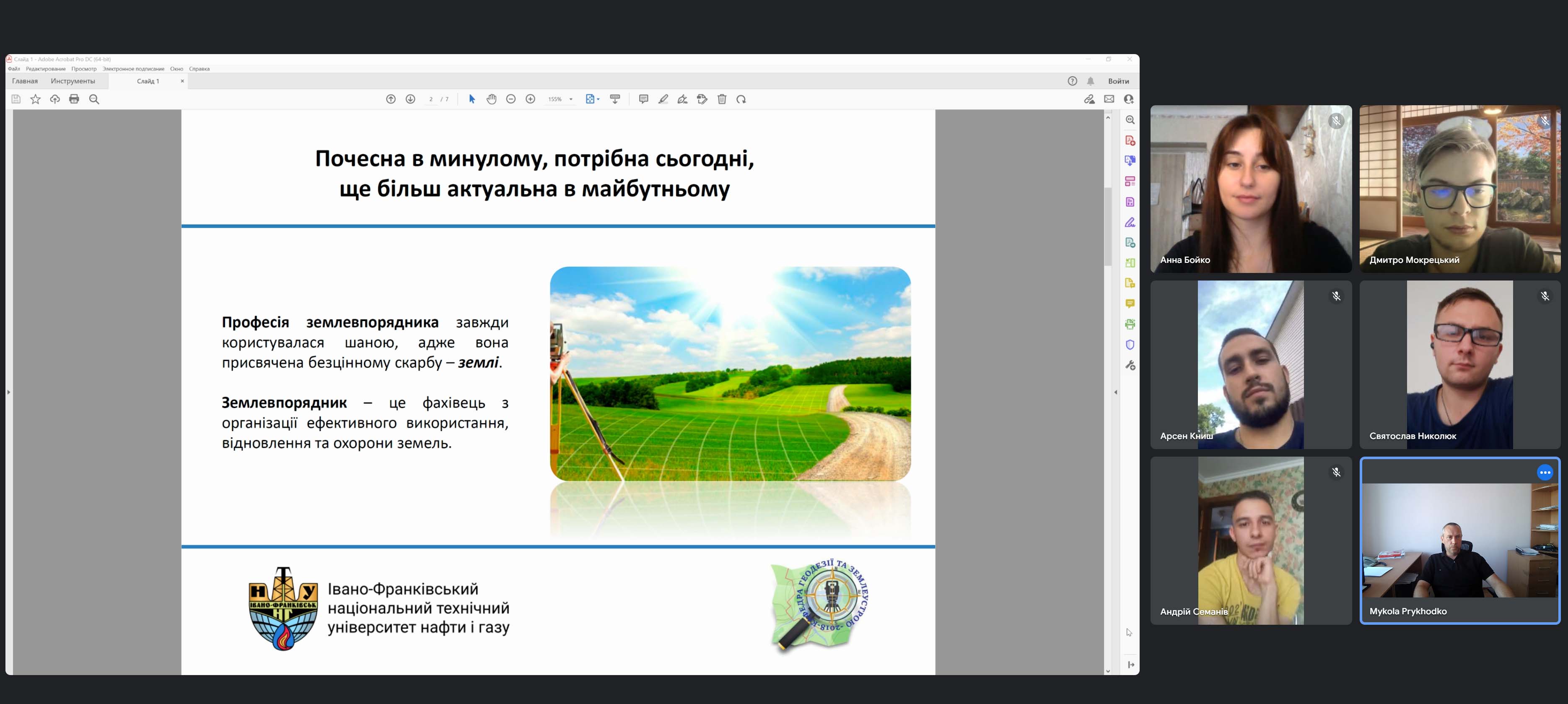Select the highlight text tool

click(x=663, y=99)
